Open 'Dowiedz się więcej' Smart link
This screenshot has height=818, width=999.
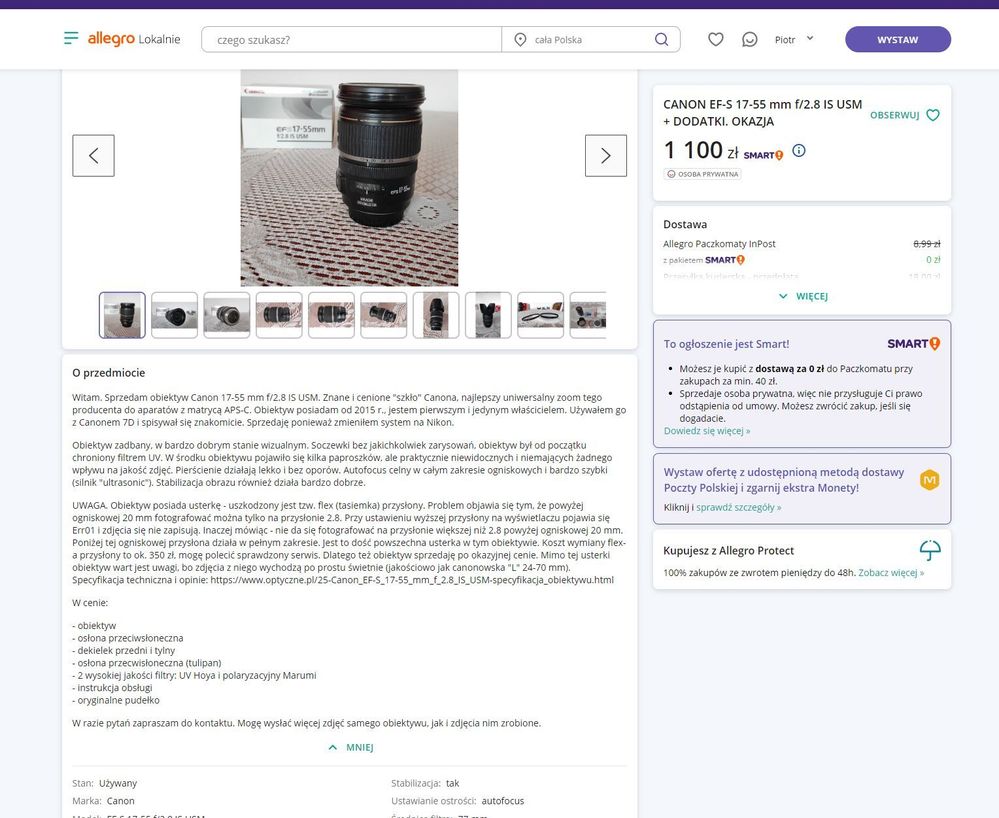[706, 431]
